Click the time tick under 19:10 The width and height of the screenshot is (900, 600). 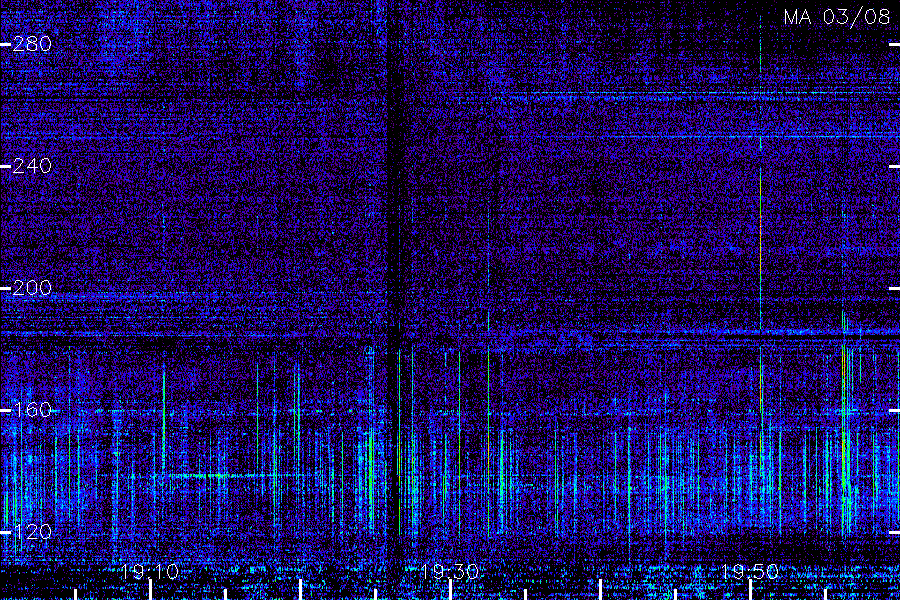coord(150,590)
